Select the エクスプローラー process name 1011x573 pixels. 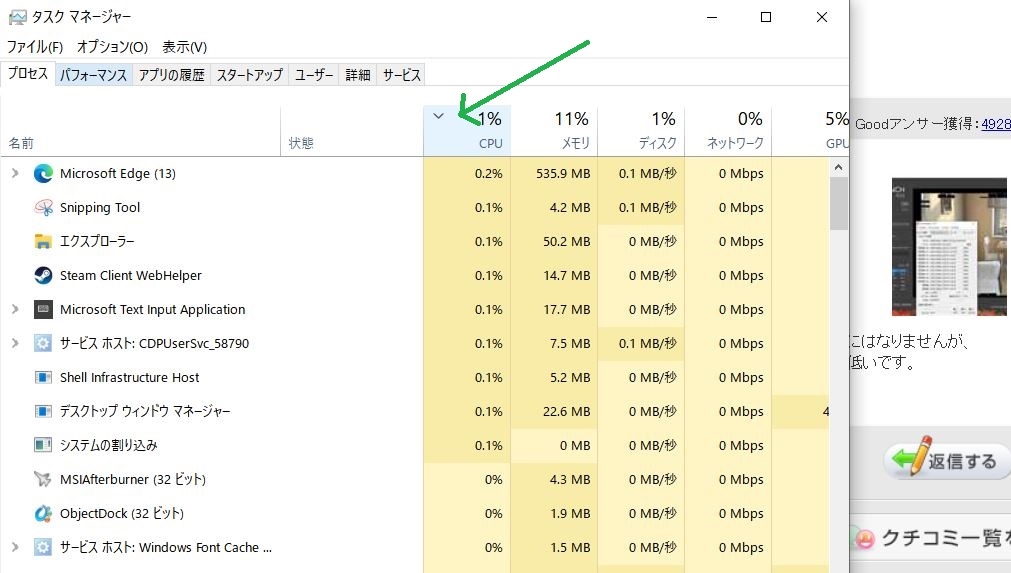pyautogui.click(x=97, y=242)
